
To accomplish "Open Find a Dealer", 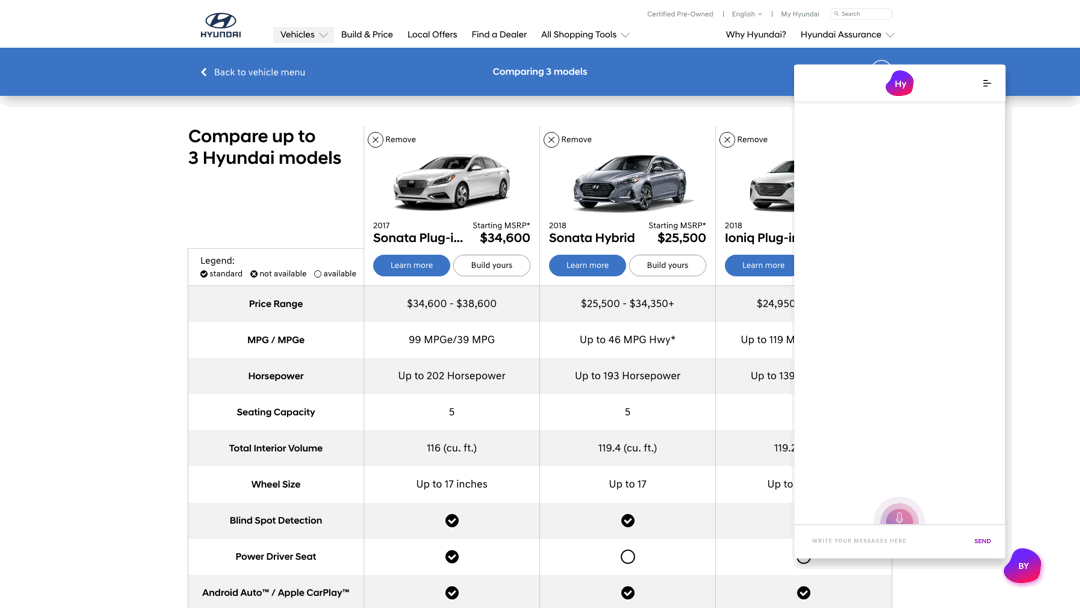I will click(499, 34).
